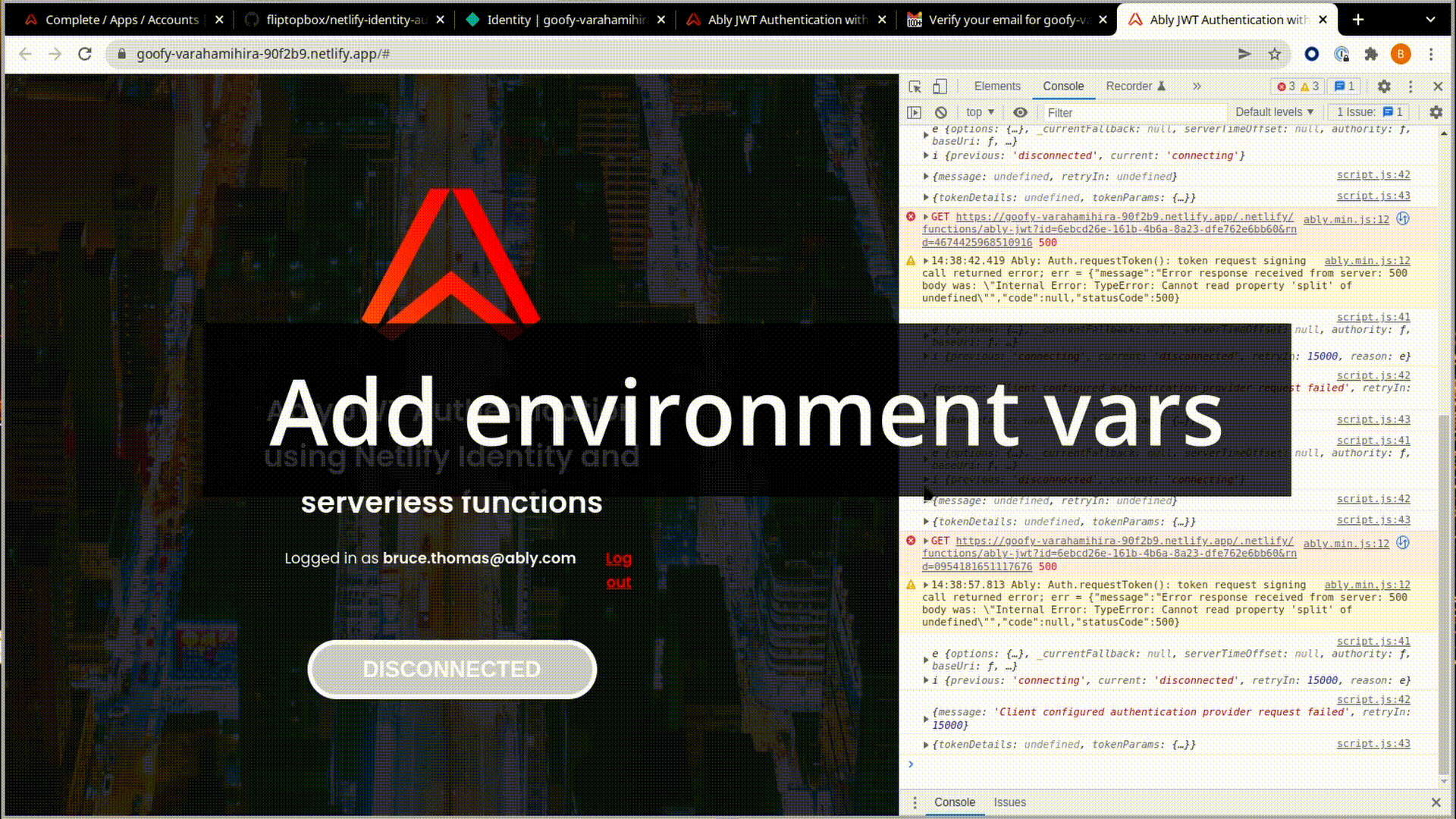The height and width of the screenshot is (819, 1456).
Task: Switch to the Elements tab
Action: [x=996, y=86]
